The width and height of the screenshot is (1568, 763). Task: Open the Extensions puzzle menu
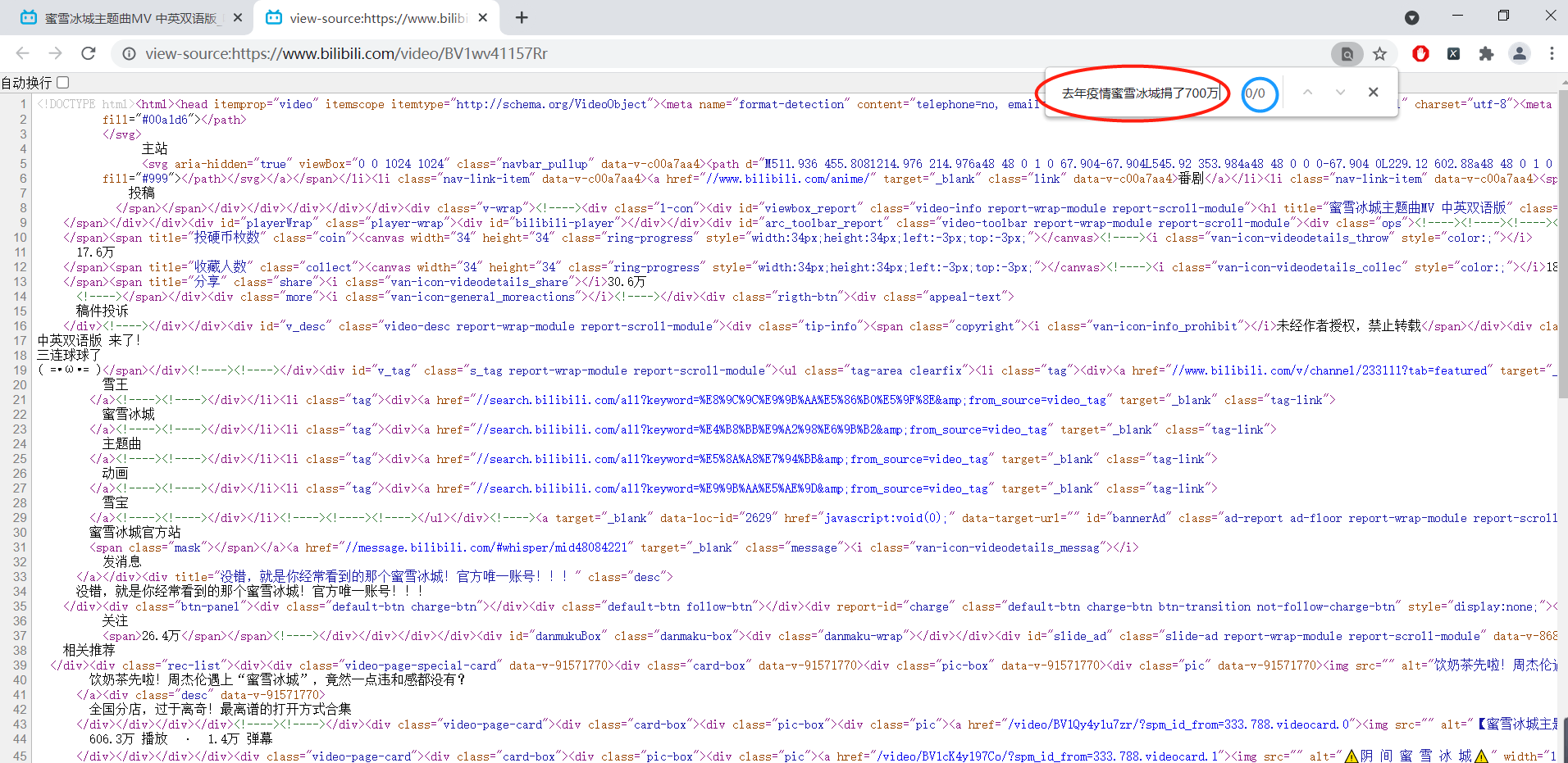click(1486, 53)
